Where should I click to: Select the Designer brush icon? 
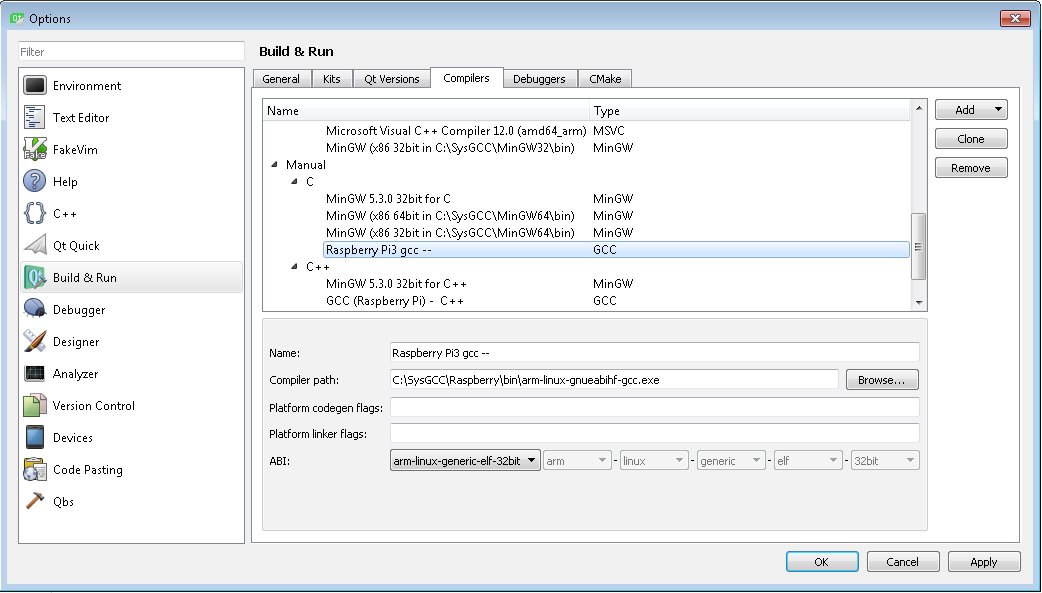click(35, 342)
